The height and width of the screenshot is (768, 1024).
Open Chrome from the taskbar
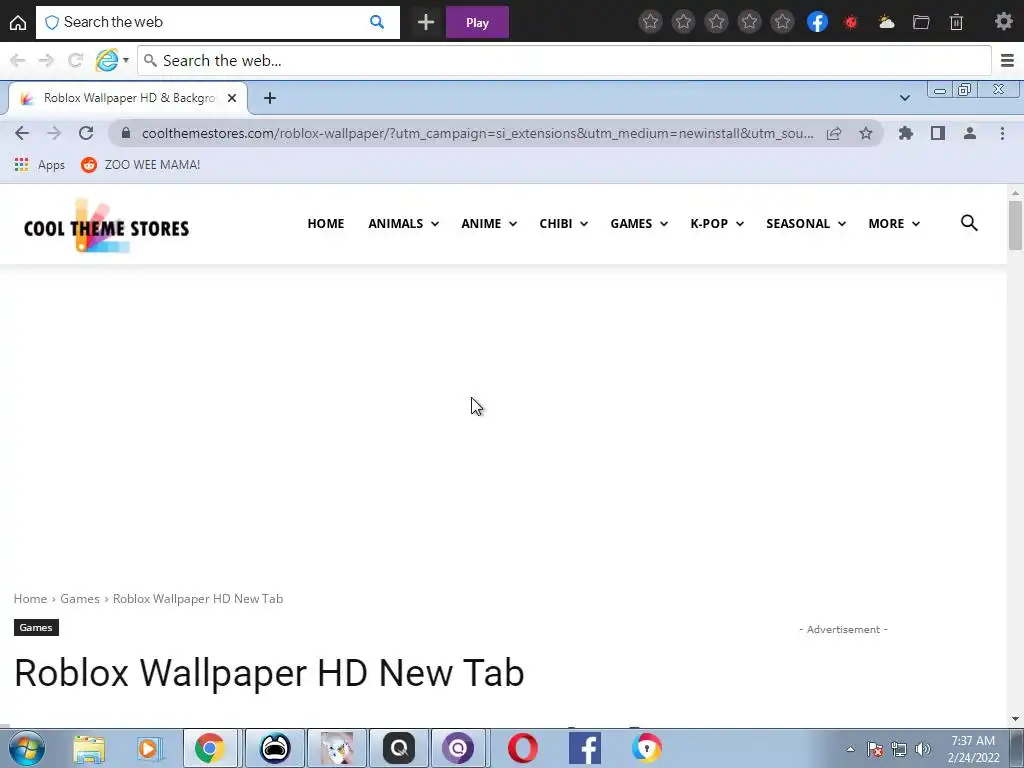(210, 748)
